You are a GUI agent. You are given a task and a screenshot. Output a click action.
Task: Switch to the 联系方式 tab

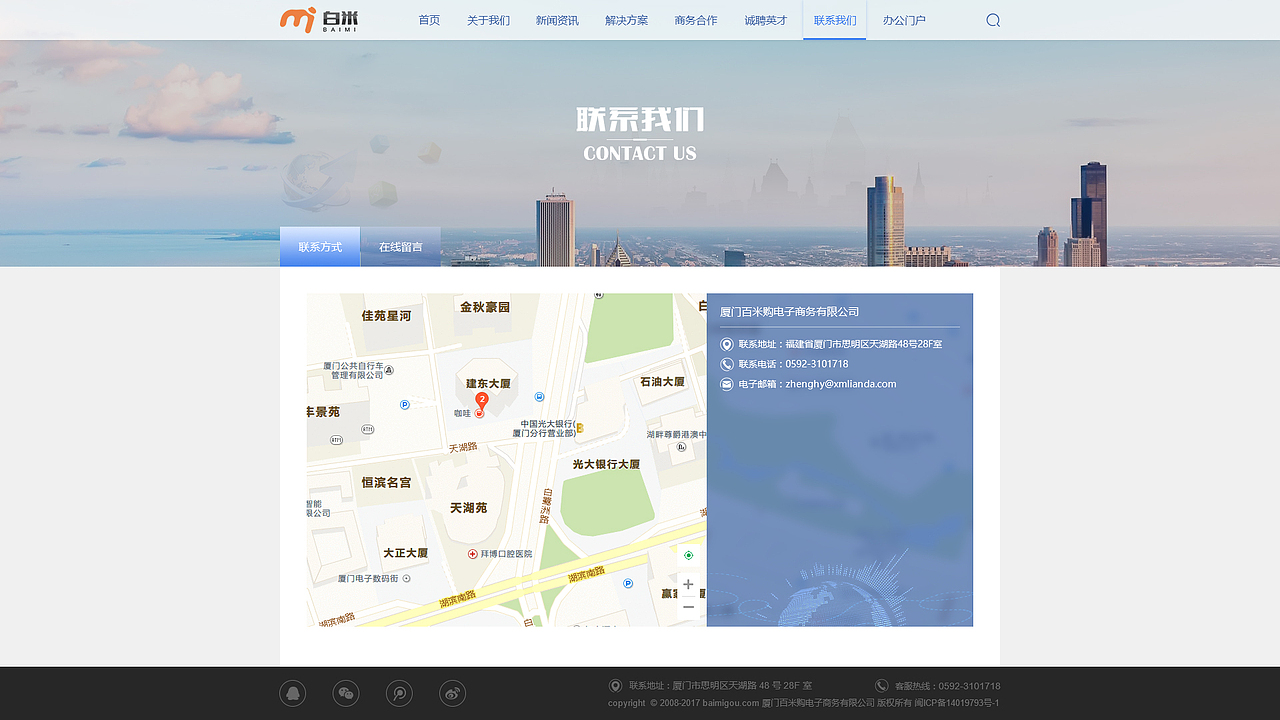(320, 247)
